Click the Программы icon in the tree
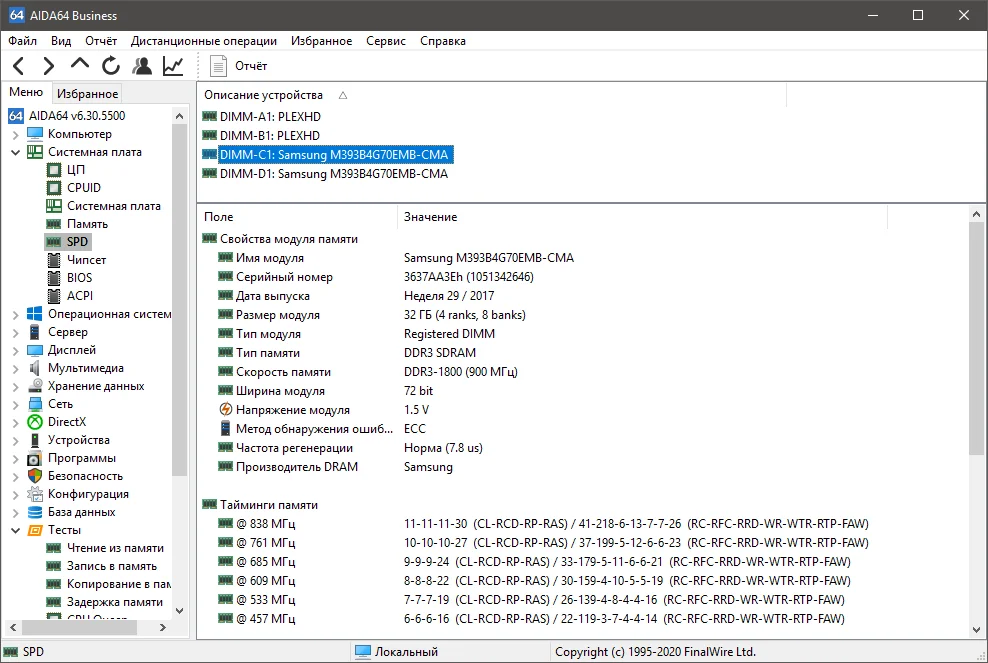 [x=35, y=458]
